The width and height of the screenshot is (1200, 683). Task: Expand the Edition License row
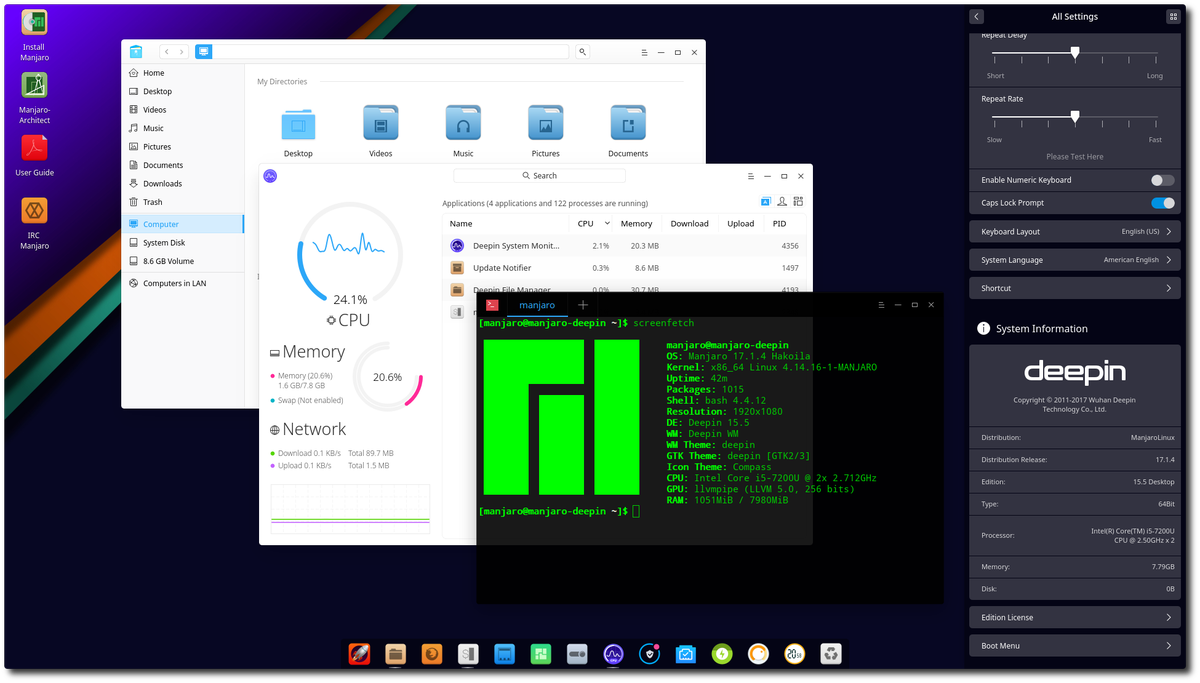1074,617
